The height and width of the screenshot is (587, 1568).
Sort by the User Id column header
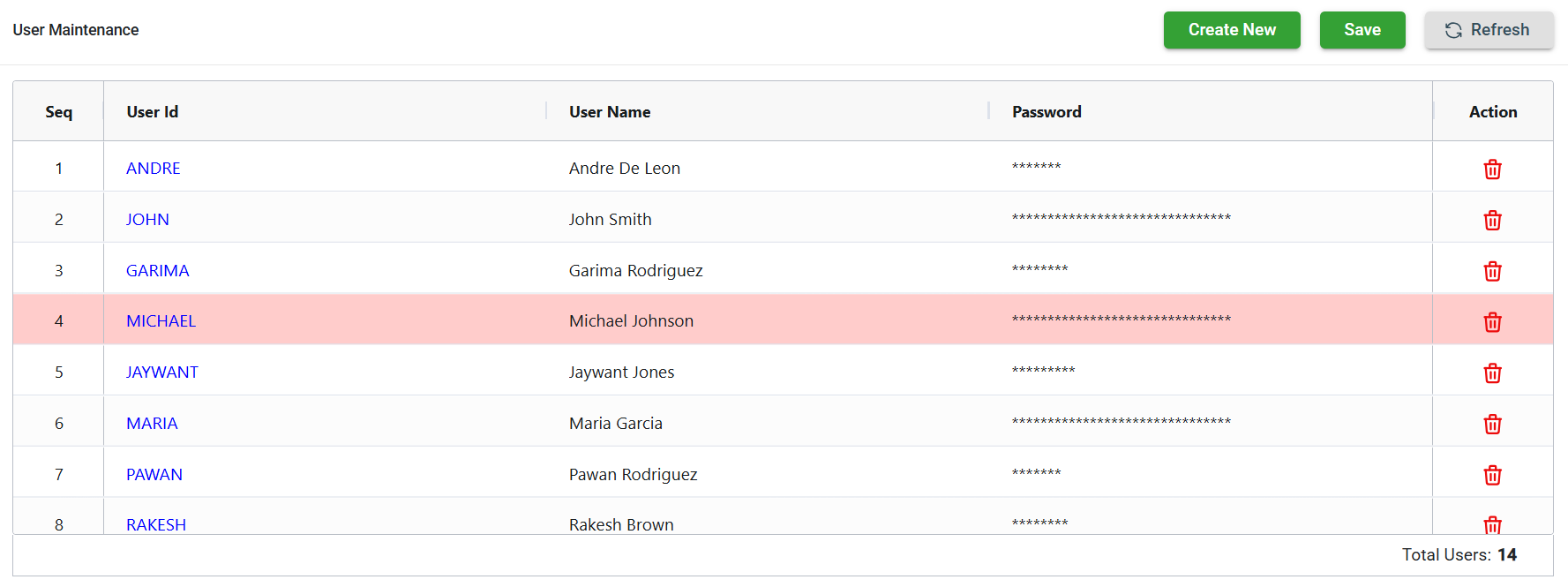pyautogui.click(x=153, y=112)
